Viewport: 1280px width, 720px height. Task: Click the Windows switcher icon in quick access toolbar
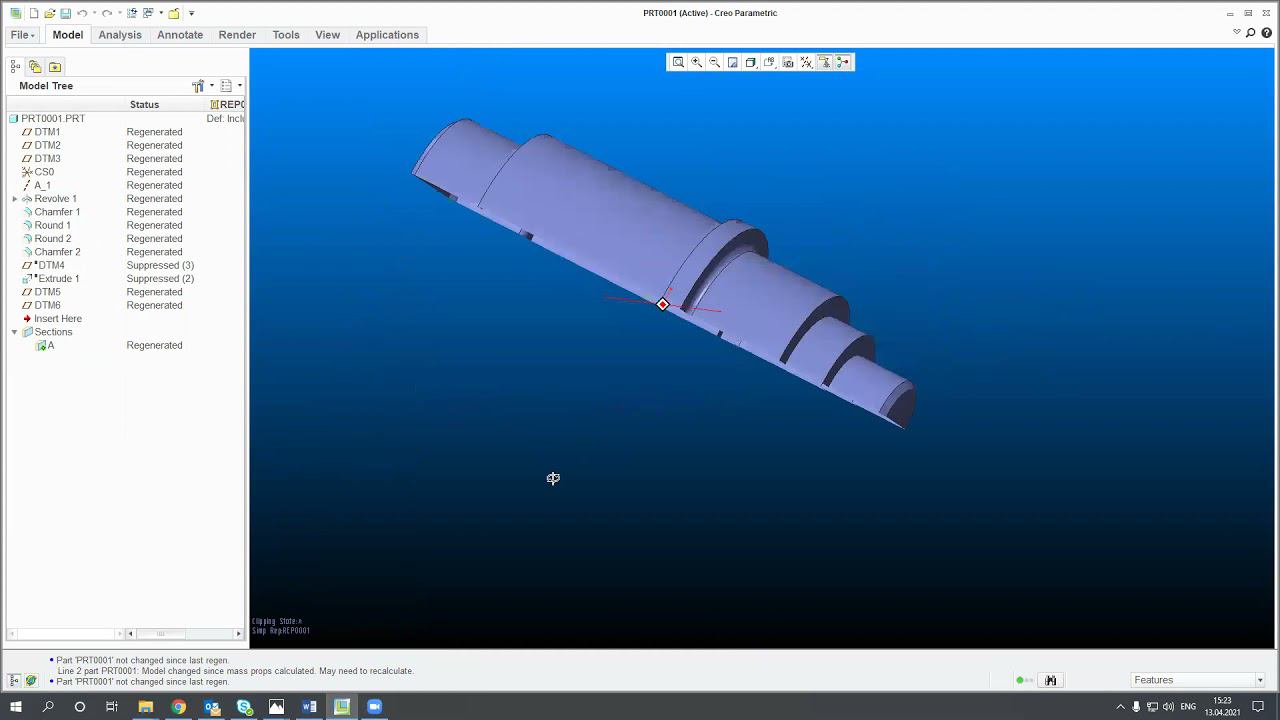pyautogui.click(x=148, y=13)
